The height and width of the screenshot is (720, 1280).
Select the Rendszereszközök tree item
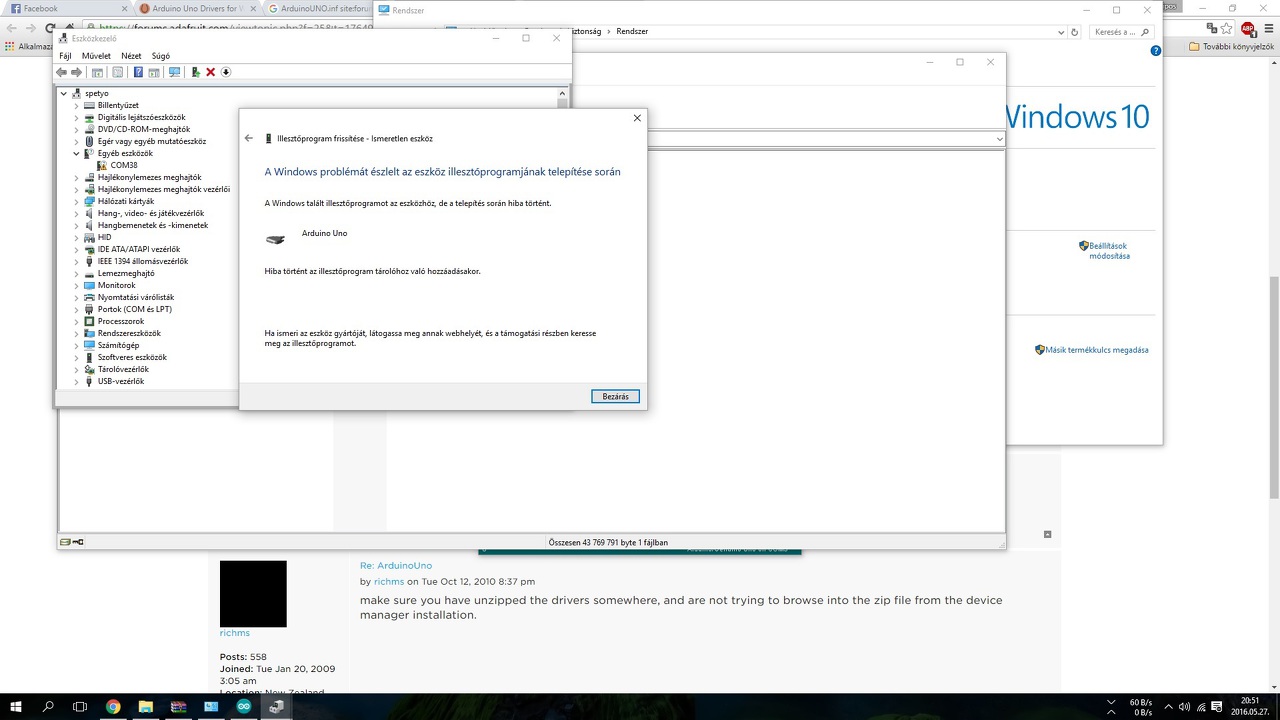tap(129, 333)
